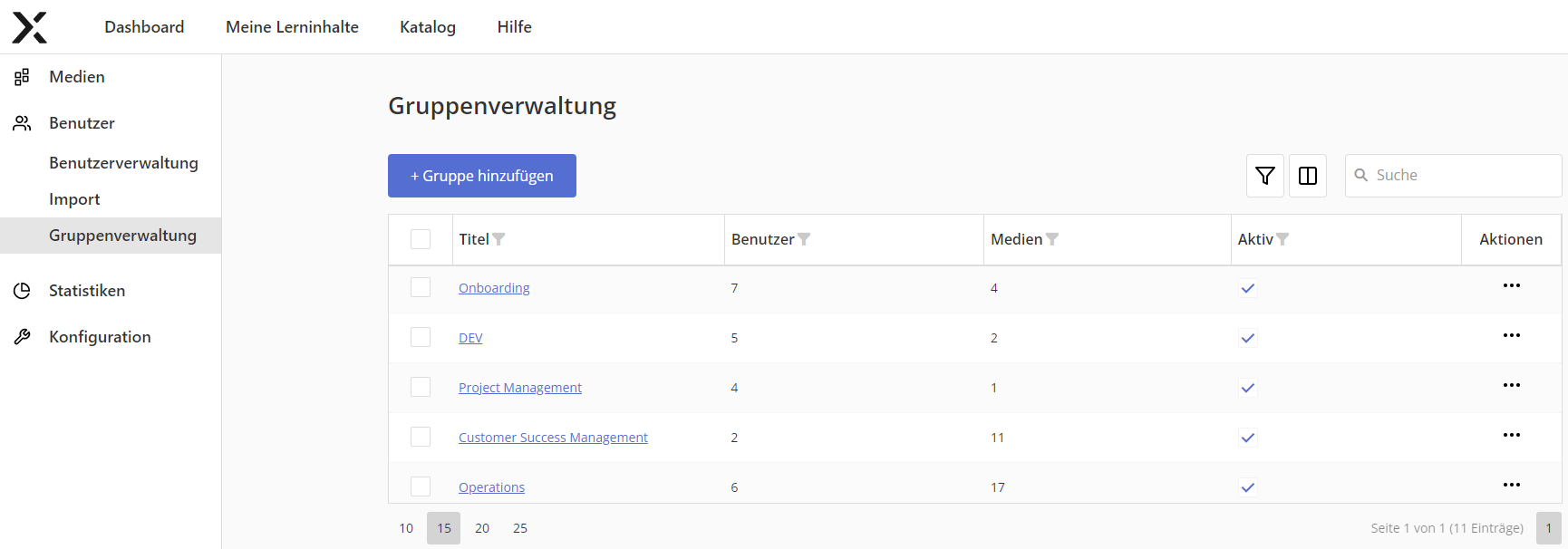
Task: Open three-dot actions menu for Onboarding
Action: coord(1511,286)
